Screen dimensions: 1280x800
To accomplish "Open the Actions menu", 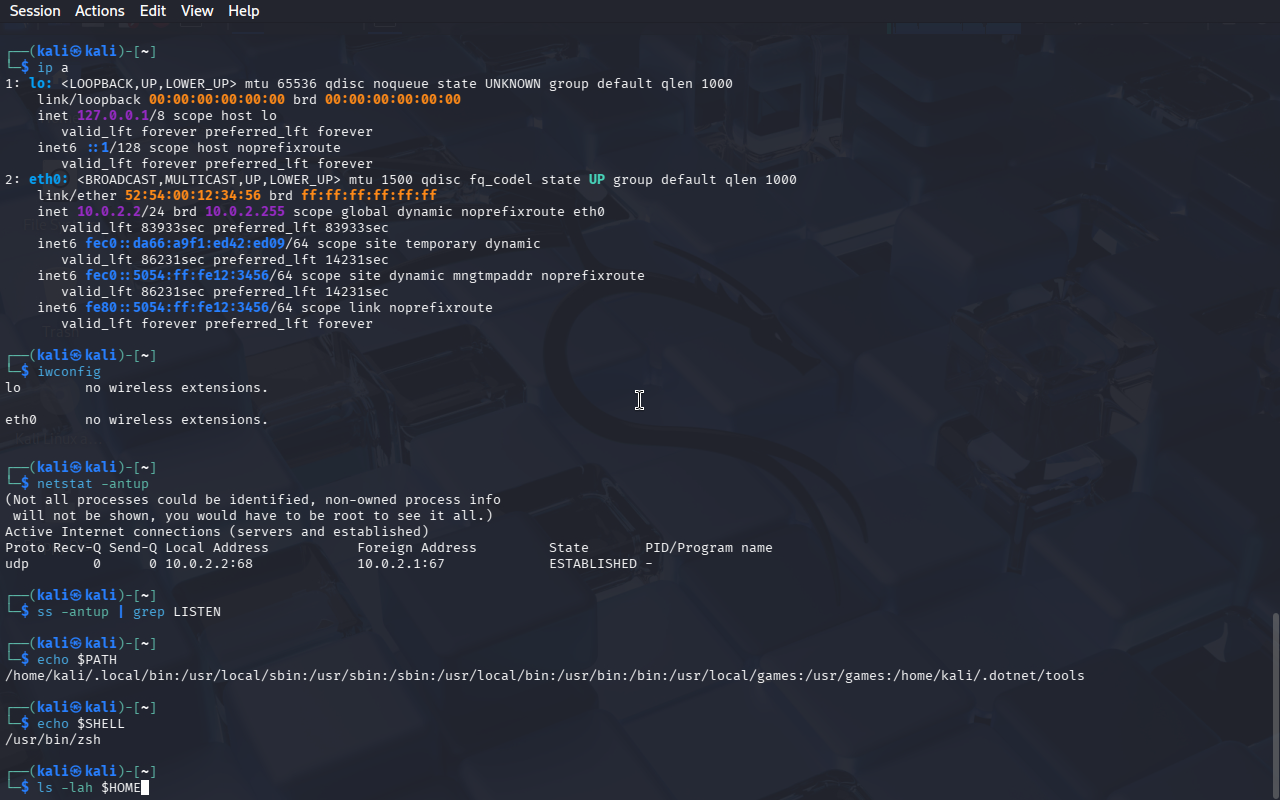I will (x=100, y=11).
